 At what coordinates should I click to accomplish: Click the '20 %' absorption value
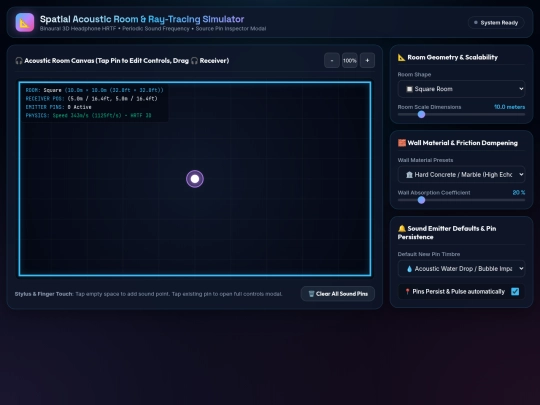tap(519, 193)
